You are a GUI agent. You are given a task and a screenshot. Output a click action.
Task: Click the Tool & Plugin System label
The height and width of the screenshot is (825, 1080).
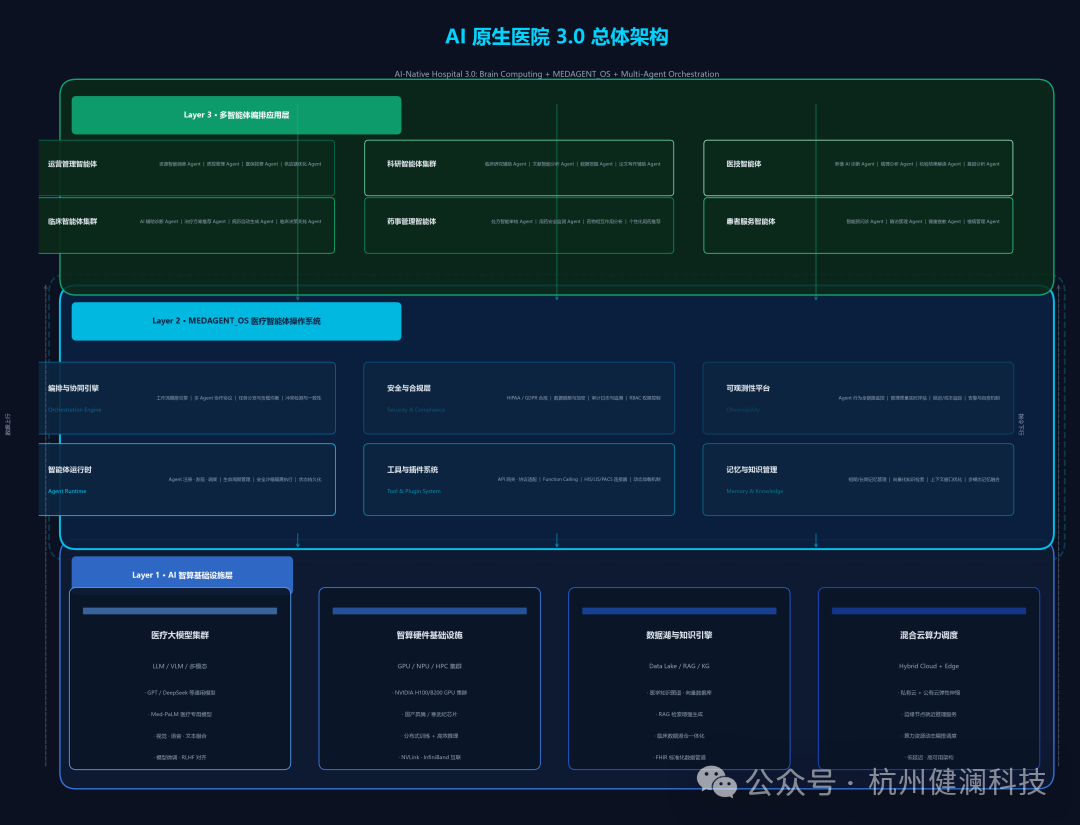[x=413, y=491]
